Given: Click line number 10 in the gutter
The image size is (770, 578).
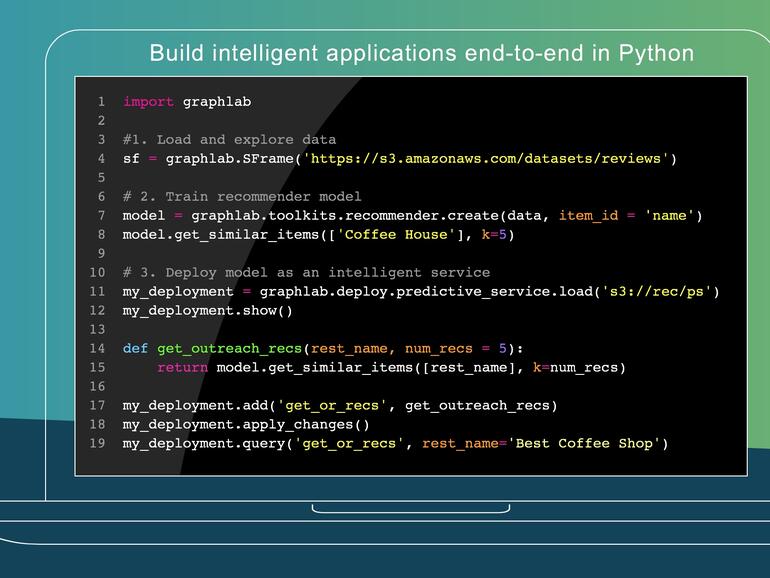Looking at the screenshot, I should click(97, 273).
